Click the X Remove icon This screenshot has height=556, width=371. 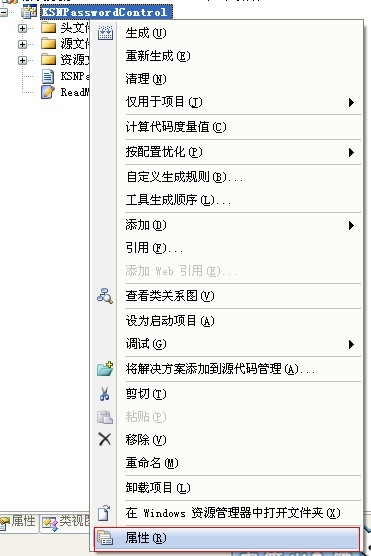[105, 439]
